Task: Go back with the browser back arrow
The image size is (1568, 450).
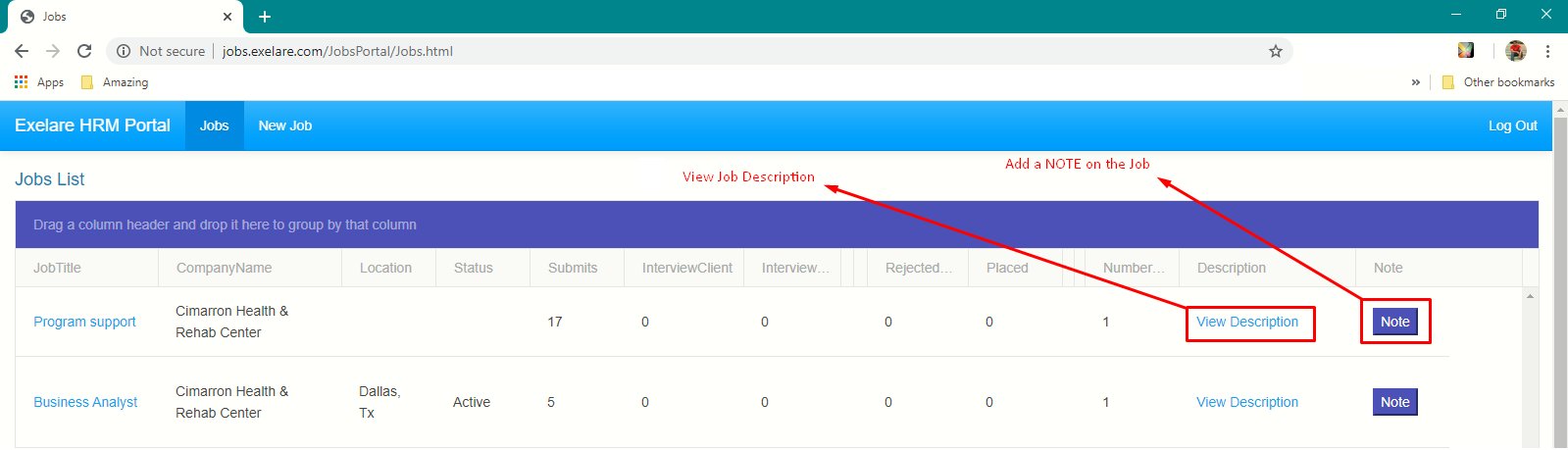Action: (x=22, y=51)
